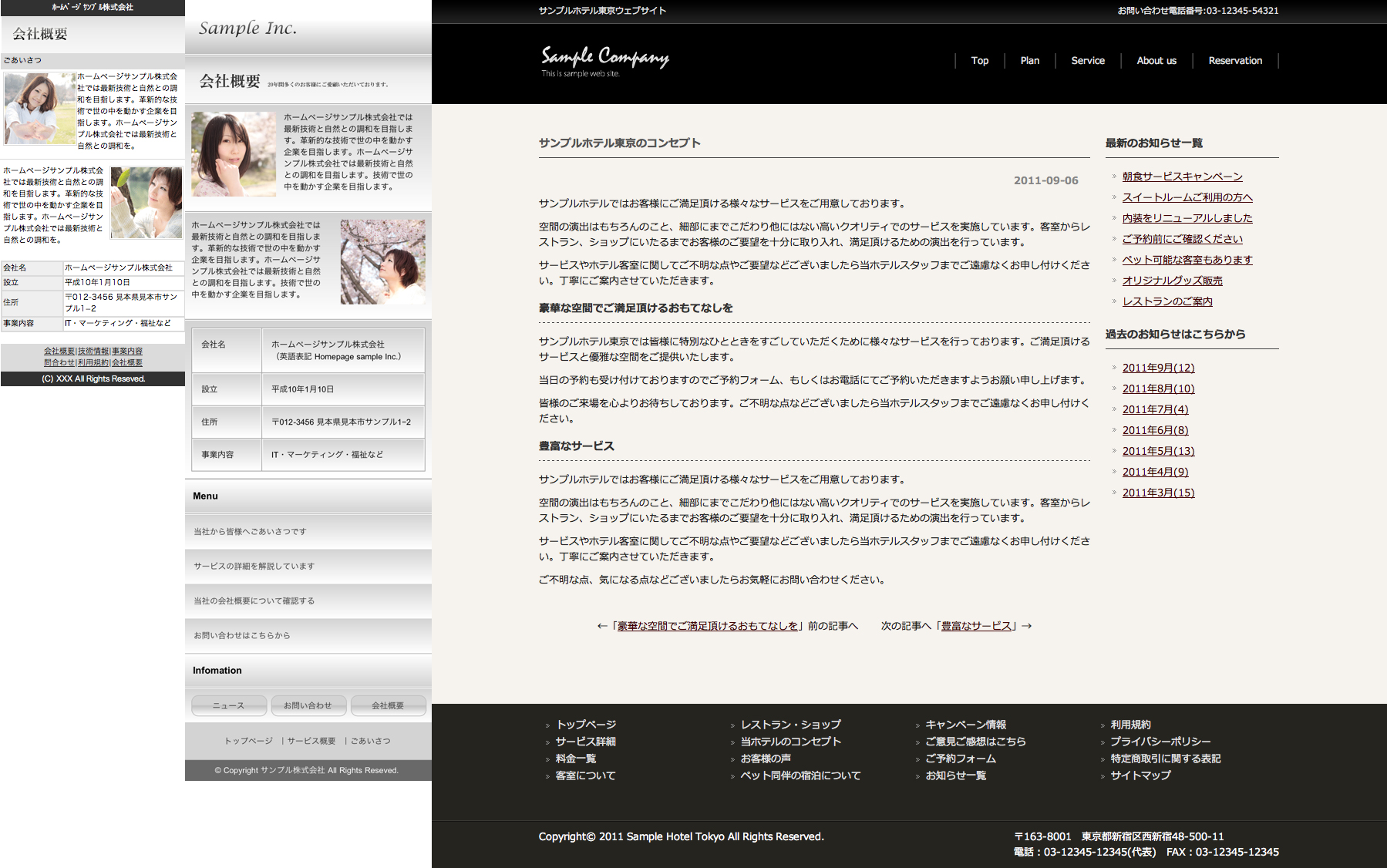Go to previous article 豪華な空間でご満足頂けるおもてなしを

(x=707, y=626)
